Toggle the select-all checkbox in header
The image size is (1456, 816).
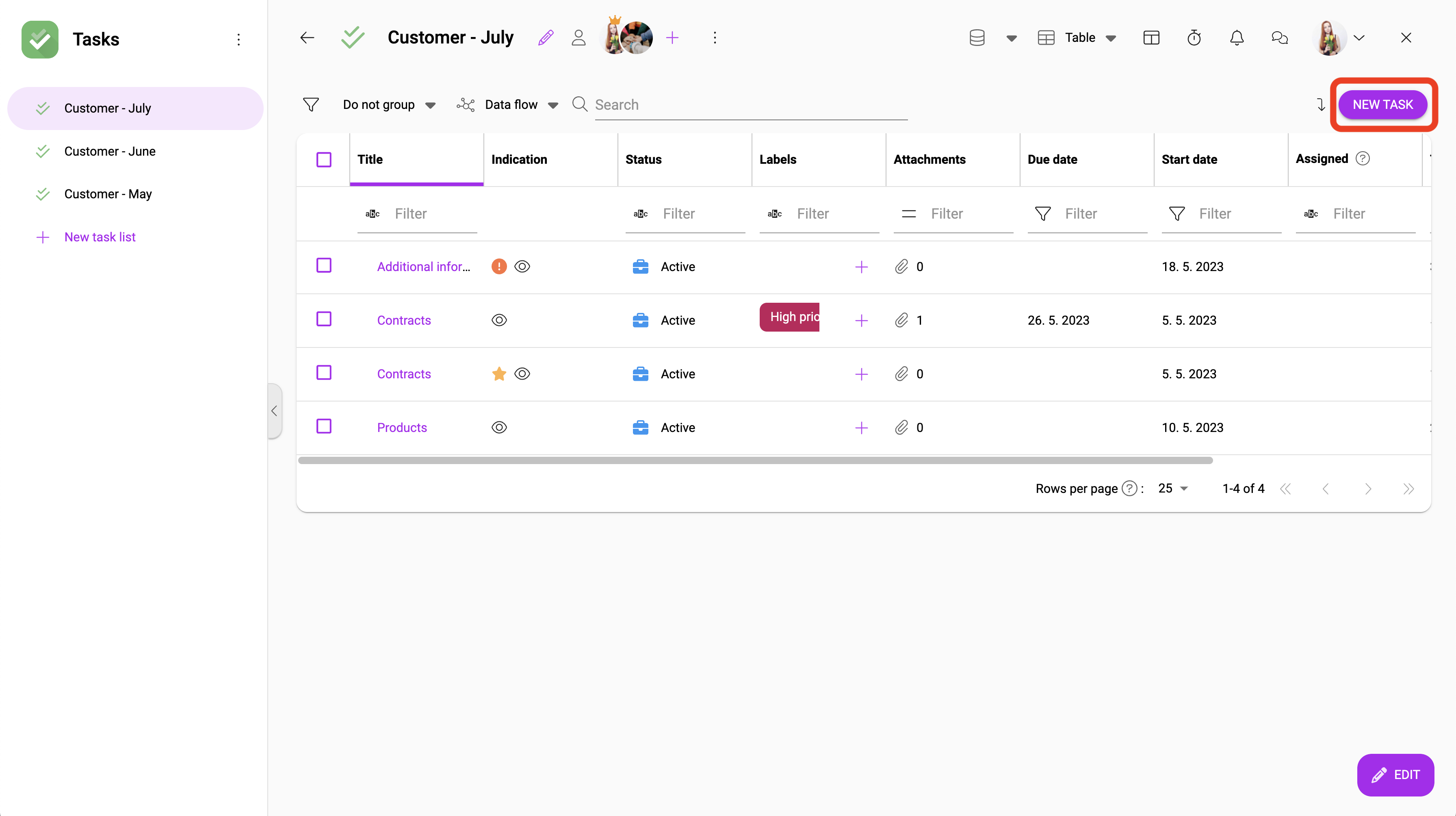324,159
